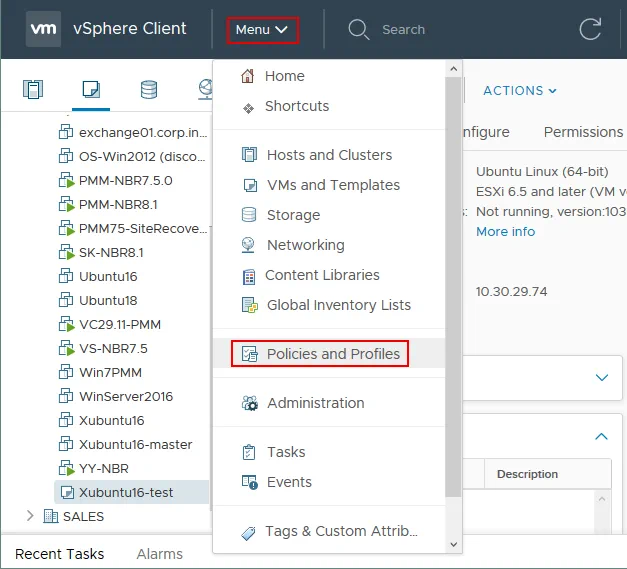
Task: Open the Alarms tab
Action: pos(159,553)
